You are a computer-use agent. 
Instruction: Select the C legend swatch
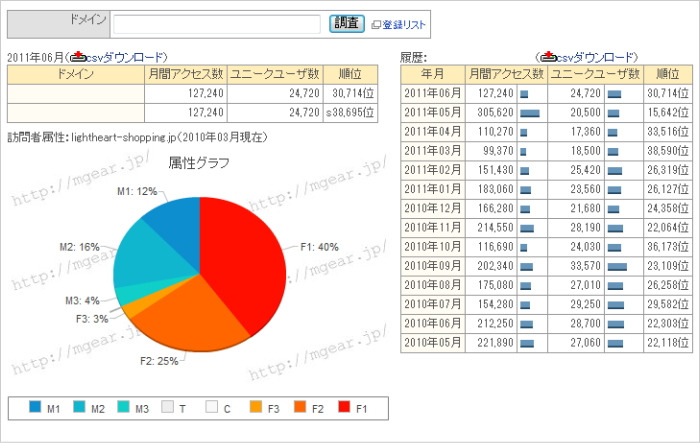(212, 406)
